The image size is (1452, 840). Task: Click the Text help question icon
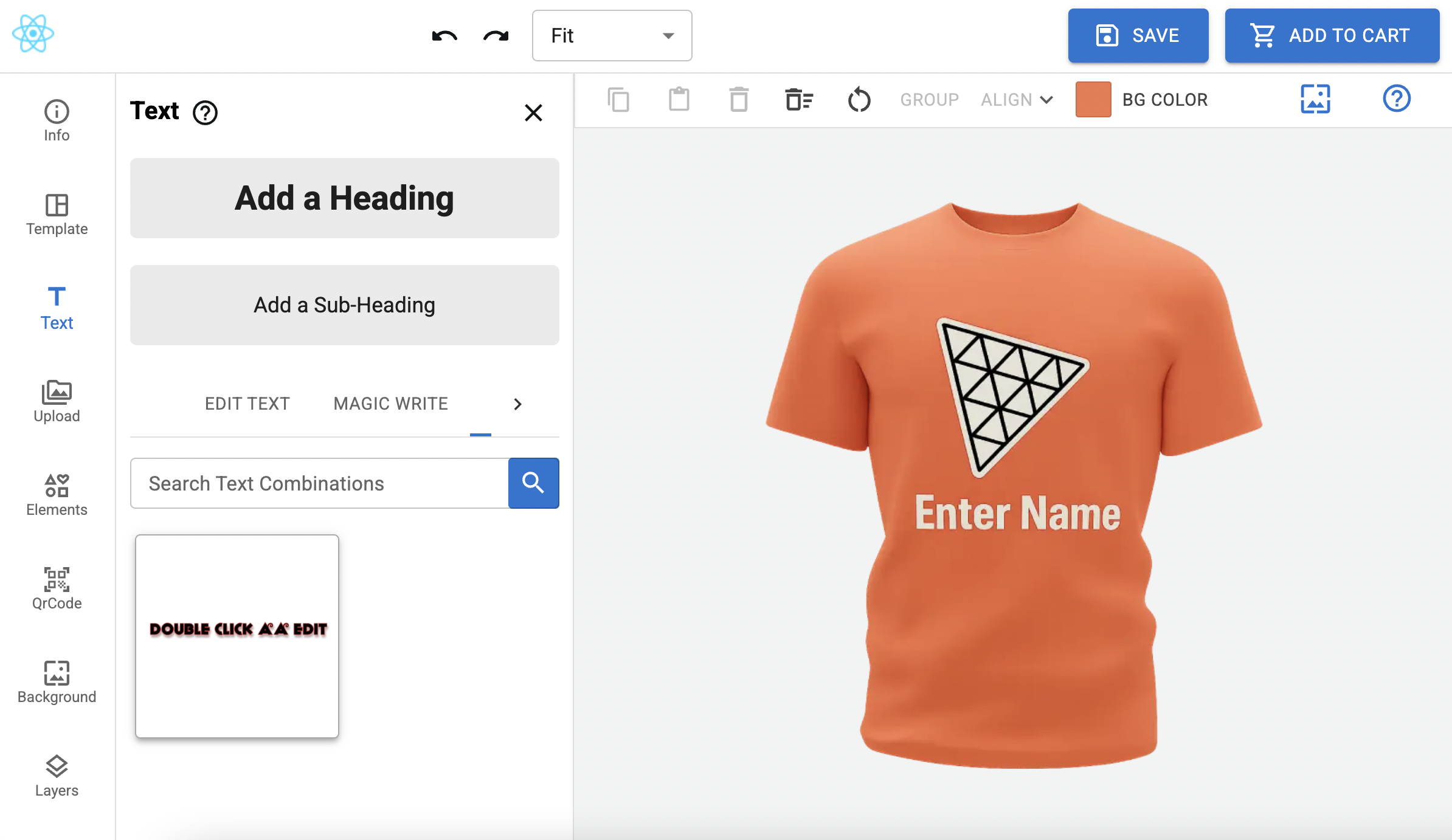(205, 112)
